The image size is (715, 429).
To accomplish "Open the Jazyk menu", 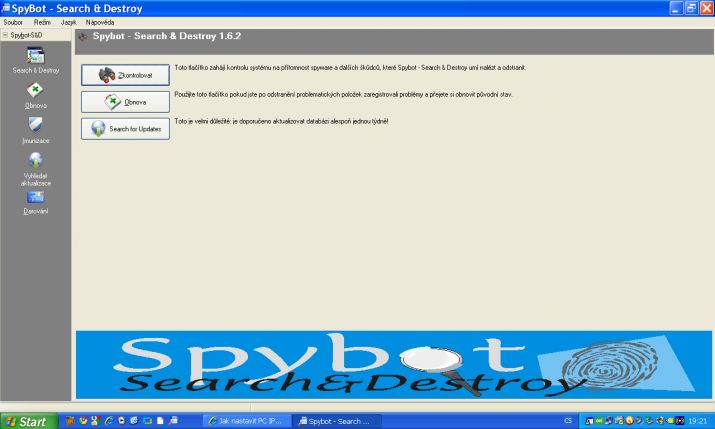I will pos(68,22).
